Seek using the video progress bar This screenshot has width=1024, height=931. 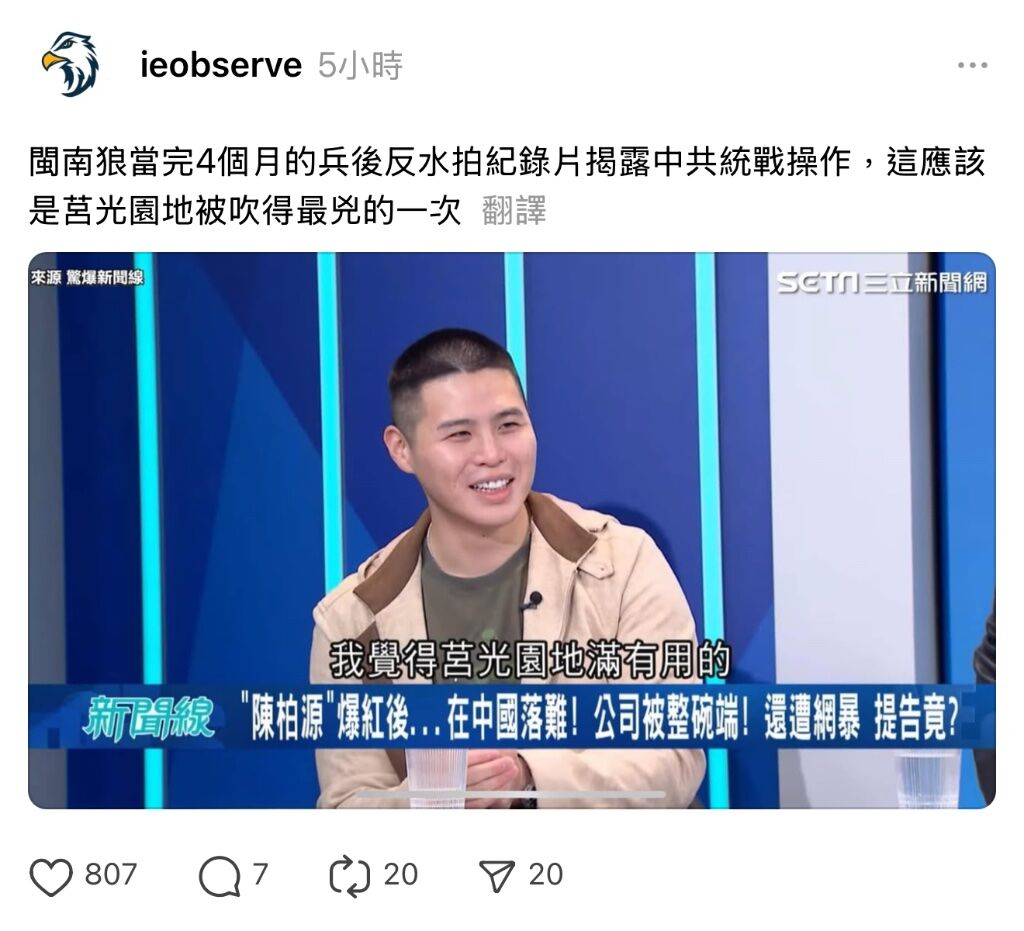(x=511, y=795)
